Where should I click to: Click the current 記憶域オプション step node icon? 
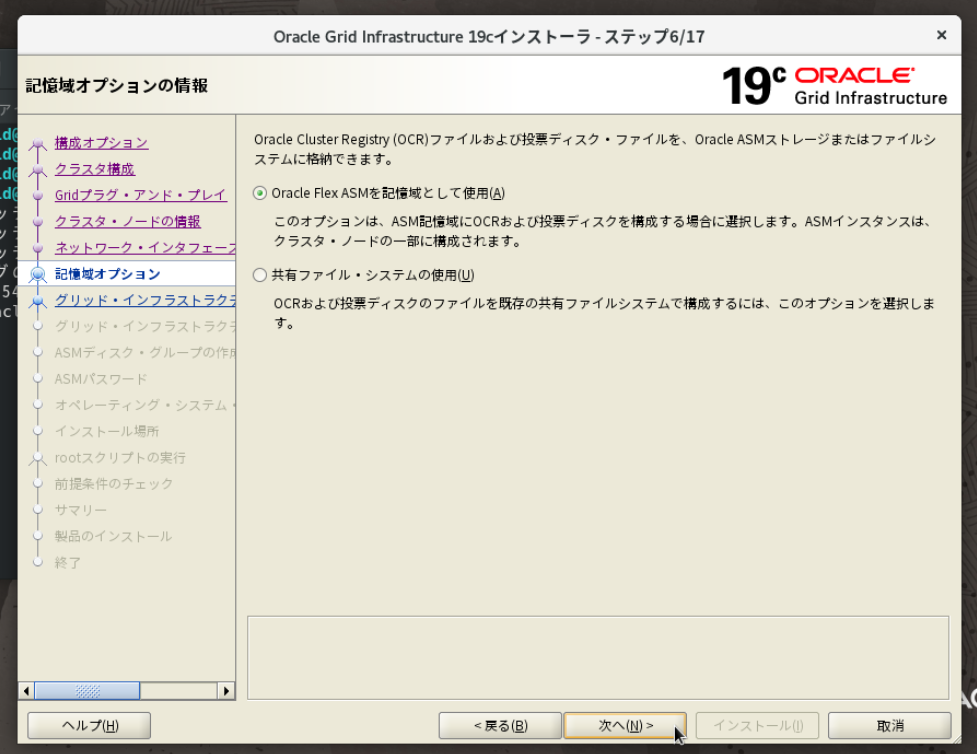tap(38, 274)
